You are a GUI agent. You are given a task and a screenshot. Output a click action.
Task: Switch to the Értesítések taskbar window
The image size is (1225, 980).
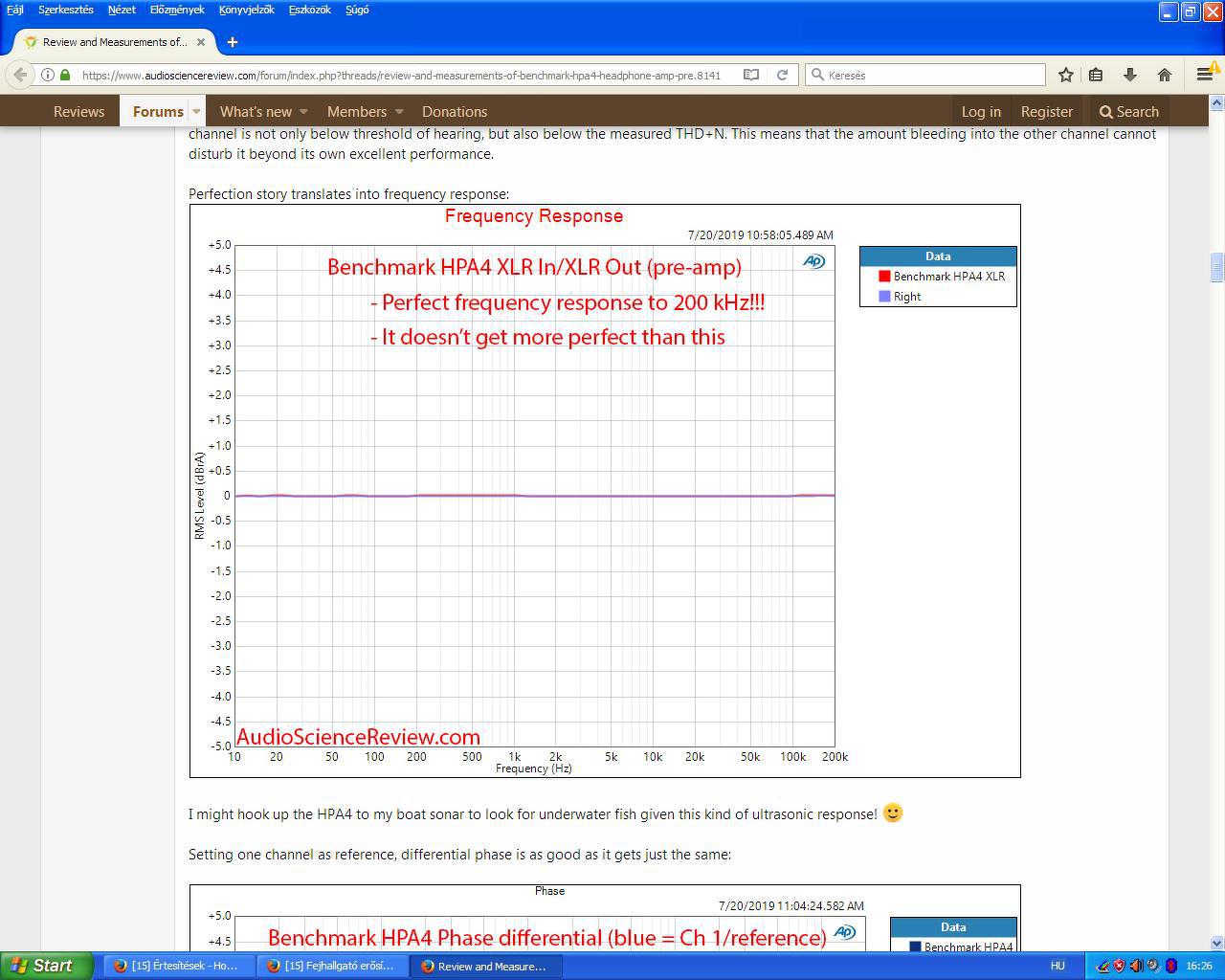click(x=178, y=966)
